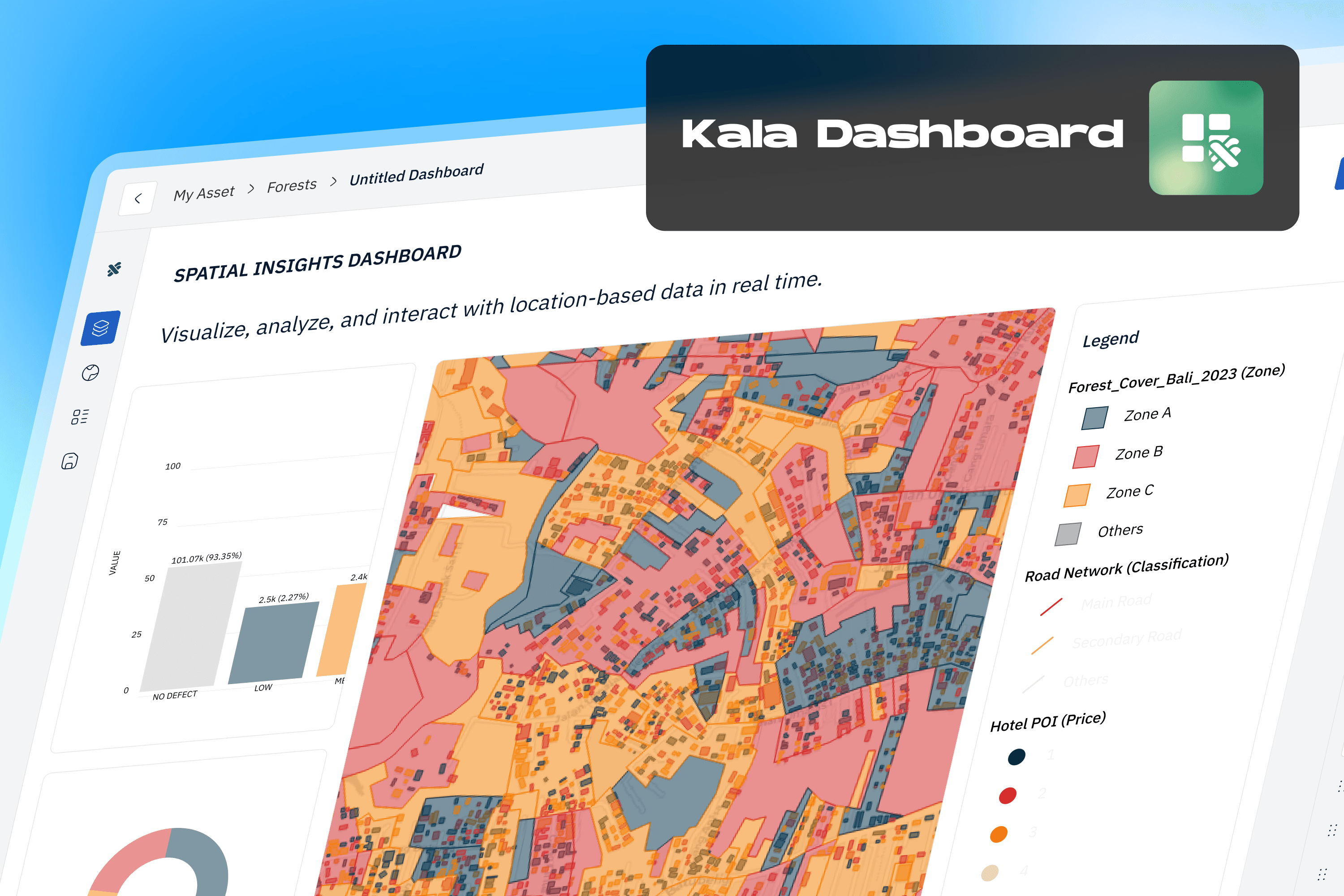Click the orange Hotel POI dot
Viewport: 1344px width, 896px height.
pyautogui.click(x=999, y=834)
